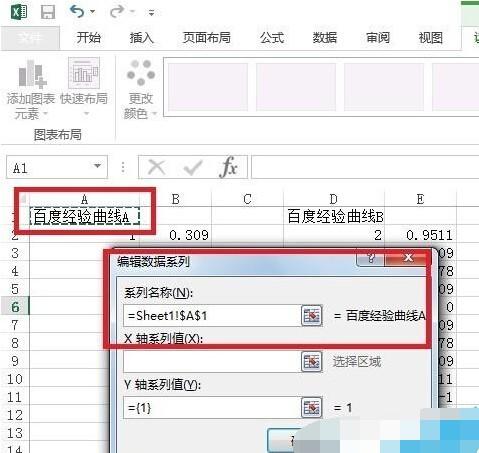Switch to the 插入 tab
Screen dimensions: 479x453
[142, 38]
